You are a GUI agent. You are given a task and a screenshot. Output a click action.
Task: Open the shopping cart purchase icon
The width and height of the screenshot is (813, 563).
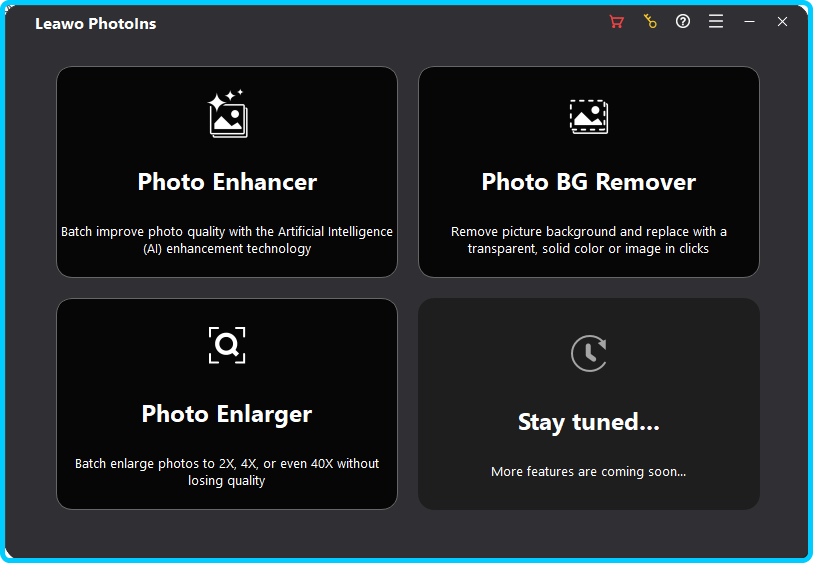[x=616, y=22]
